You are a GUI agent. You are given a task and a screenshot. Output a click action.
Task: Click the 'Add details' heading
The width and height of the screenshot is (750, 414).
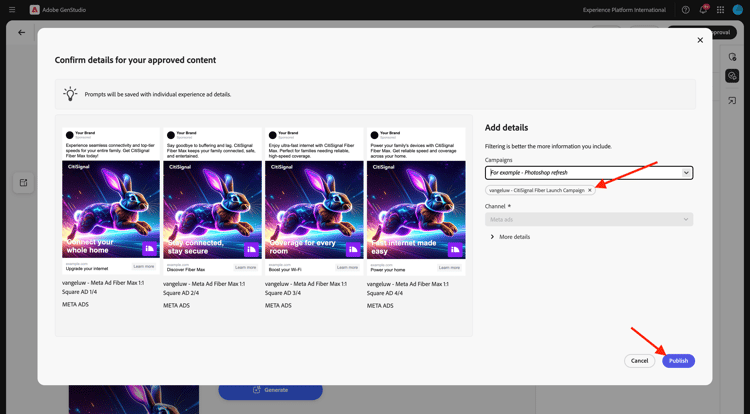pos(507,128)
